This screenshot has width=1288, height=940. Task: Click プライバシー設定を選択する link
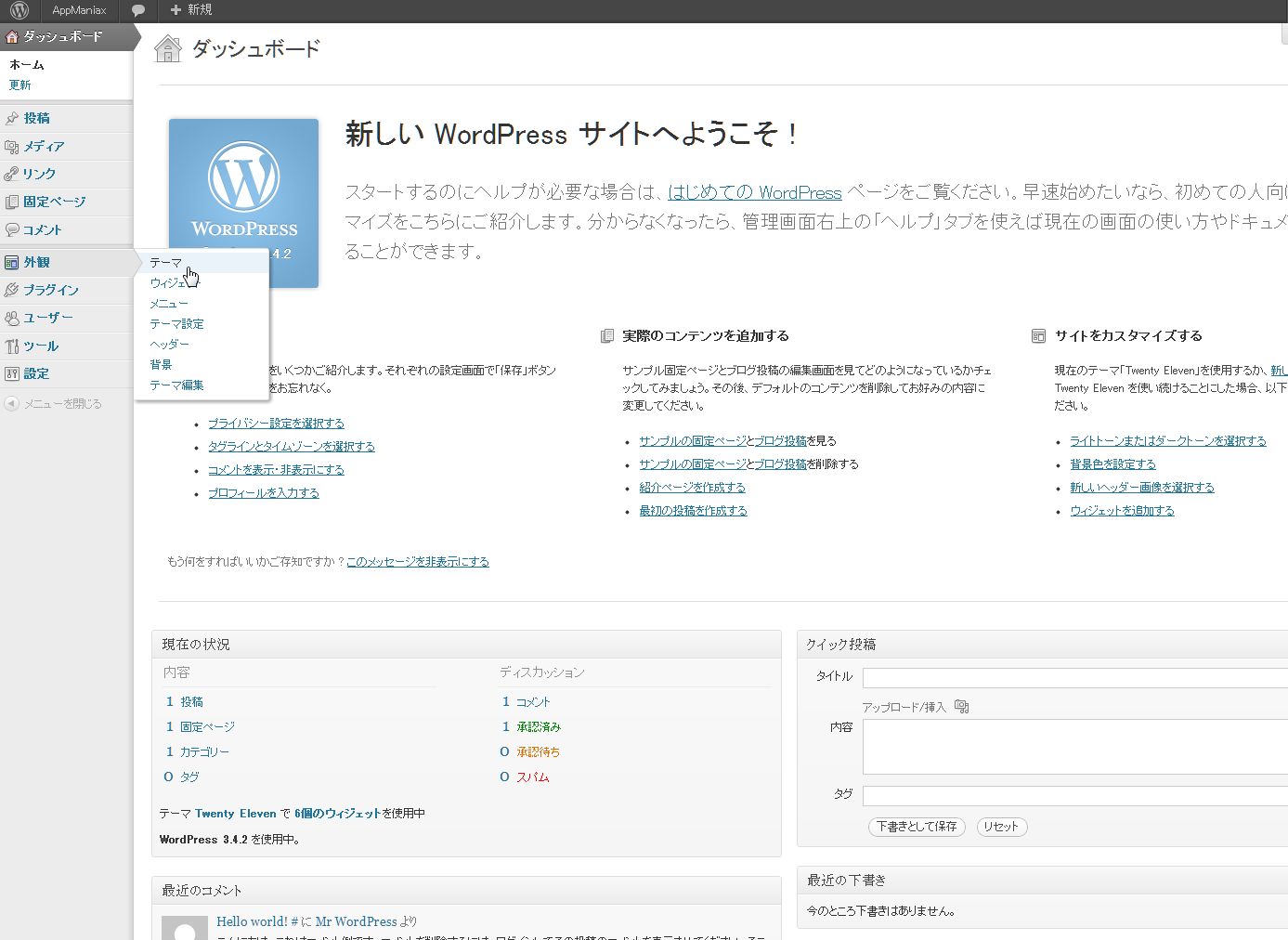[276, 423]
